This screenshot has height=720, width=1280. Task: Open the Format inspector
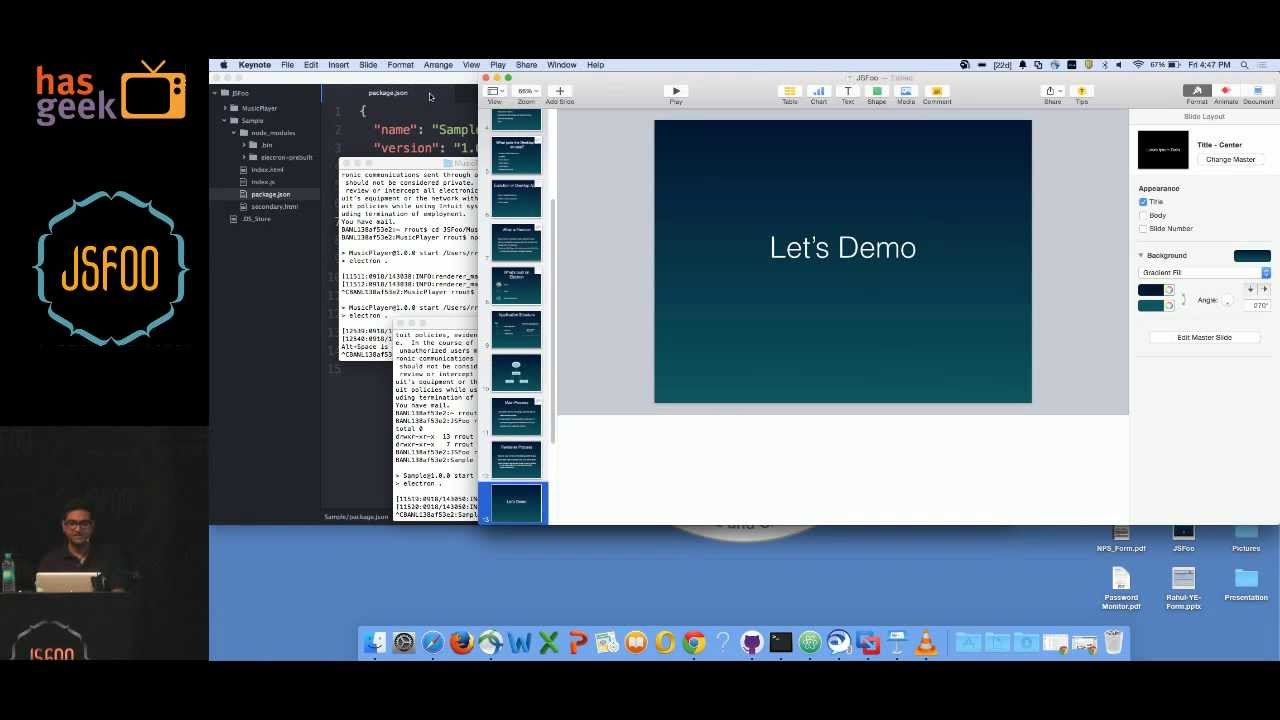pos(1196,91)
